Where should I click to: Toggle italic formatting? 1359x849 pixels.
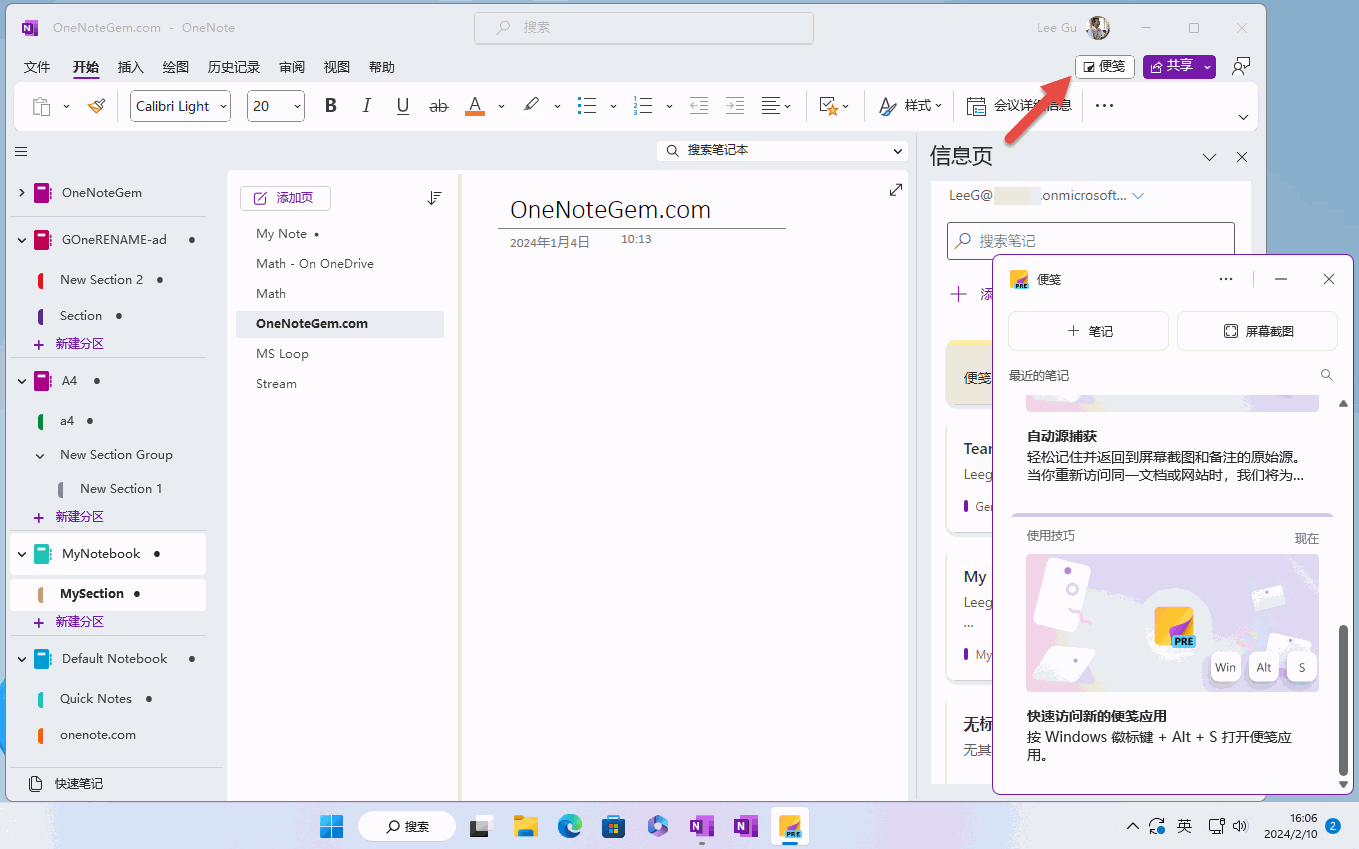pyautogui.click(x=367, y=106)
